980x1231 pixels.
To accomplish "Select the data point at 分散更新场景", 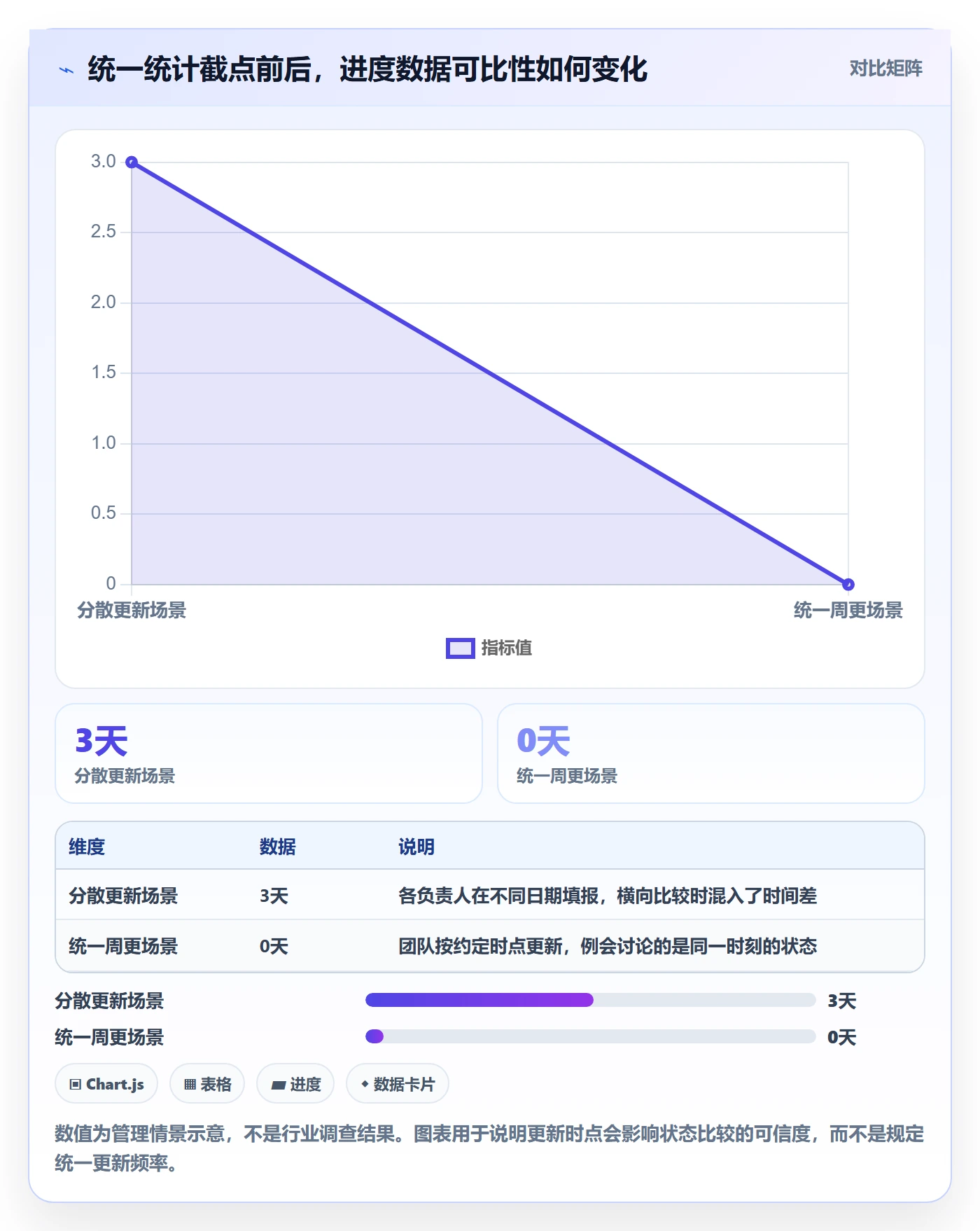I will point(132,162).
